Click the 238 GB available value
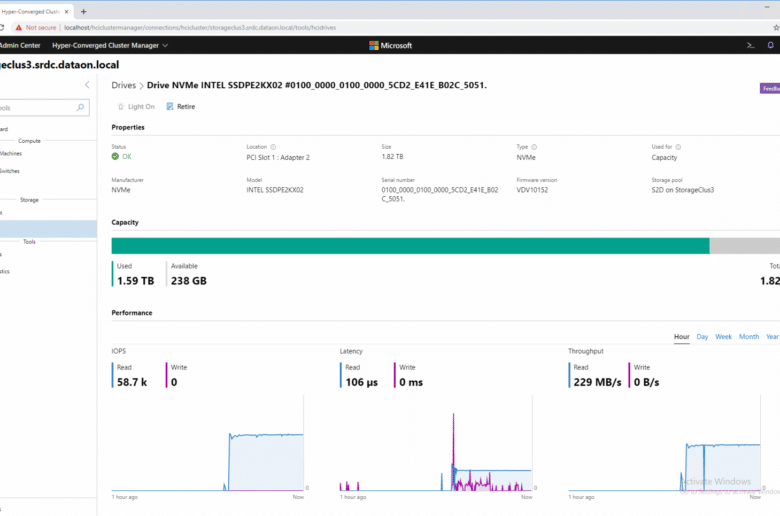Viewport: 780px width, 516px height. (189, 281)
